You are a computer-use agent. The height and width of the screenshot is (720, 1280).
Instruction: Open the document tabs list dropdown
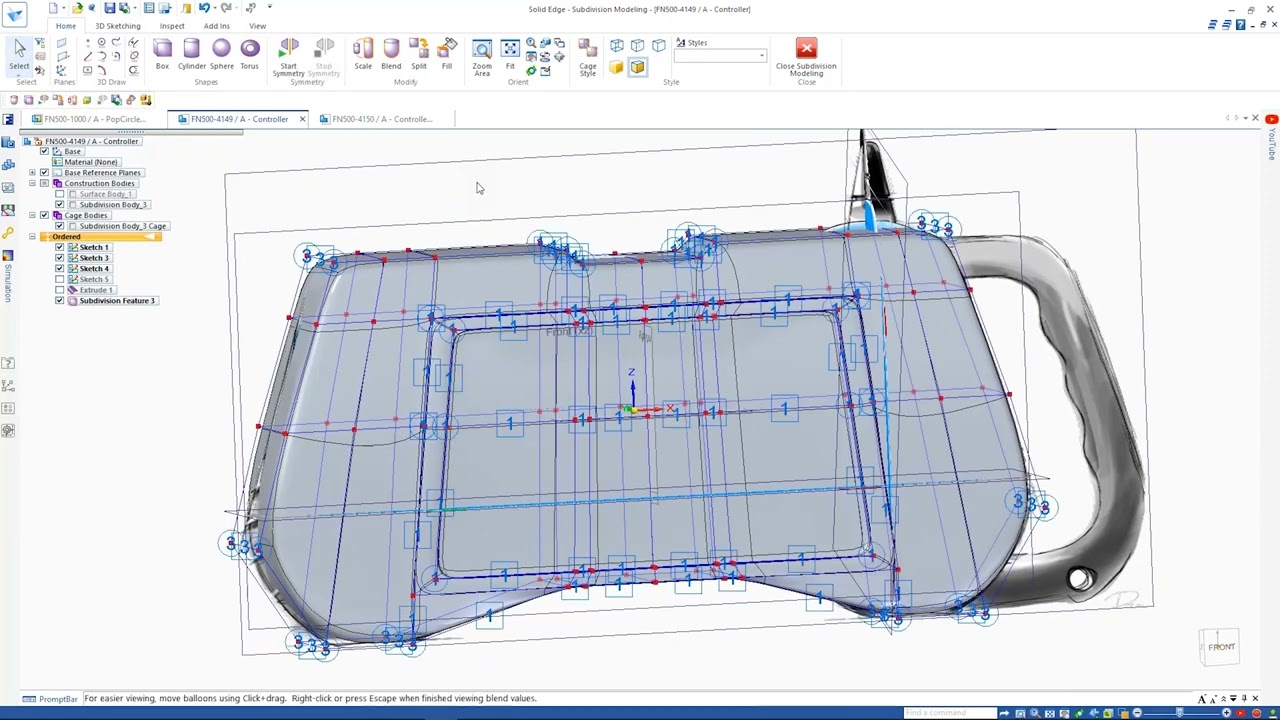(1245, 119)
